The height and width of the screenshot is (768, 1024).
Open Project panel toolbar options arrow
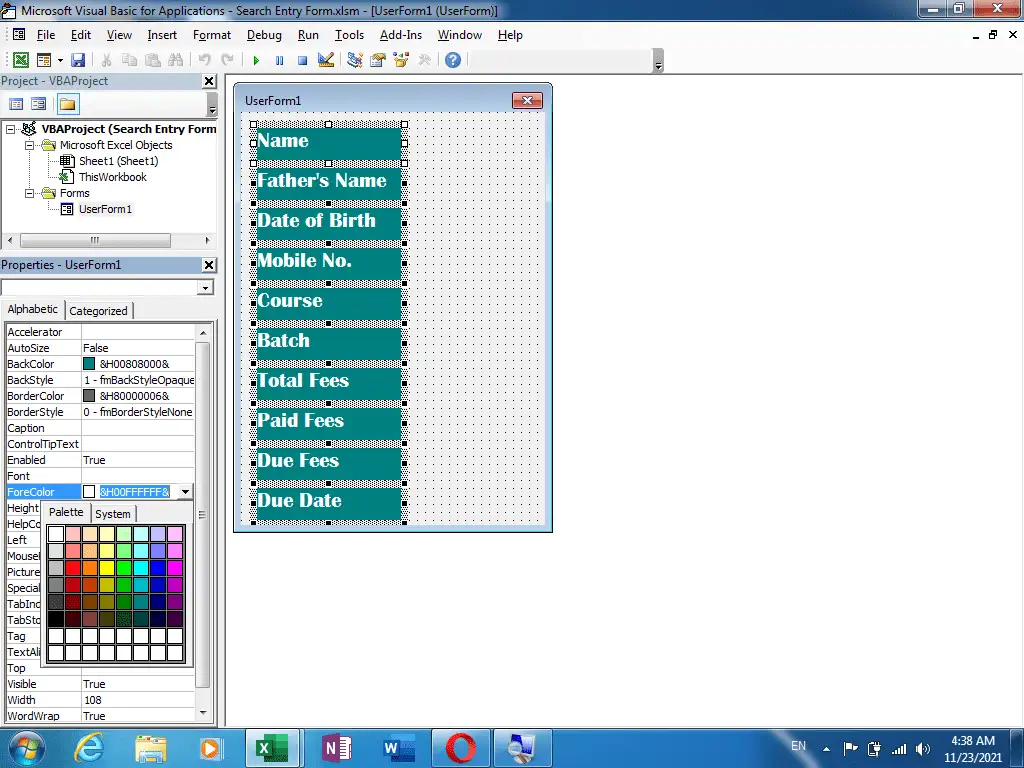pos(212,104)
